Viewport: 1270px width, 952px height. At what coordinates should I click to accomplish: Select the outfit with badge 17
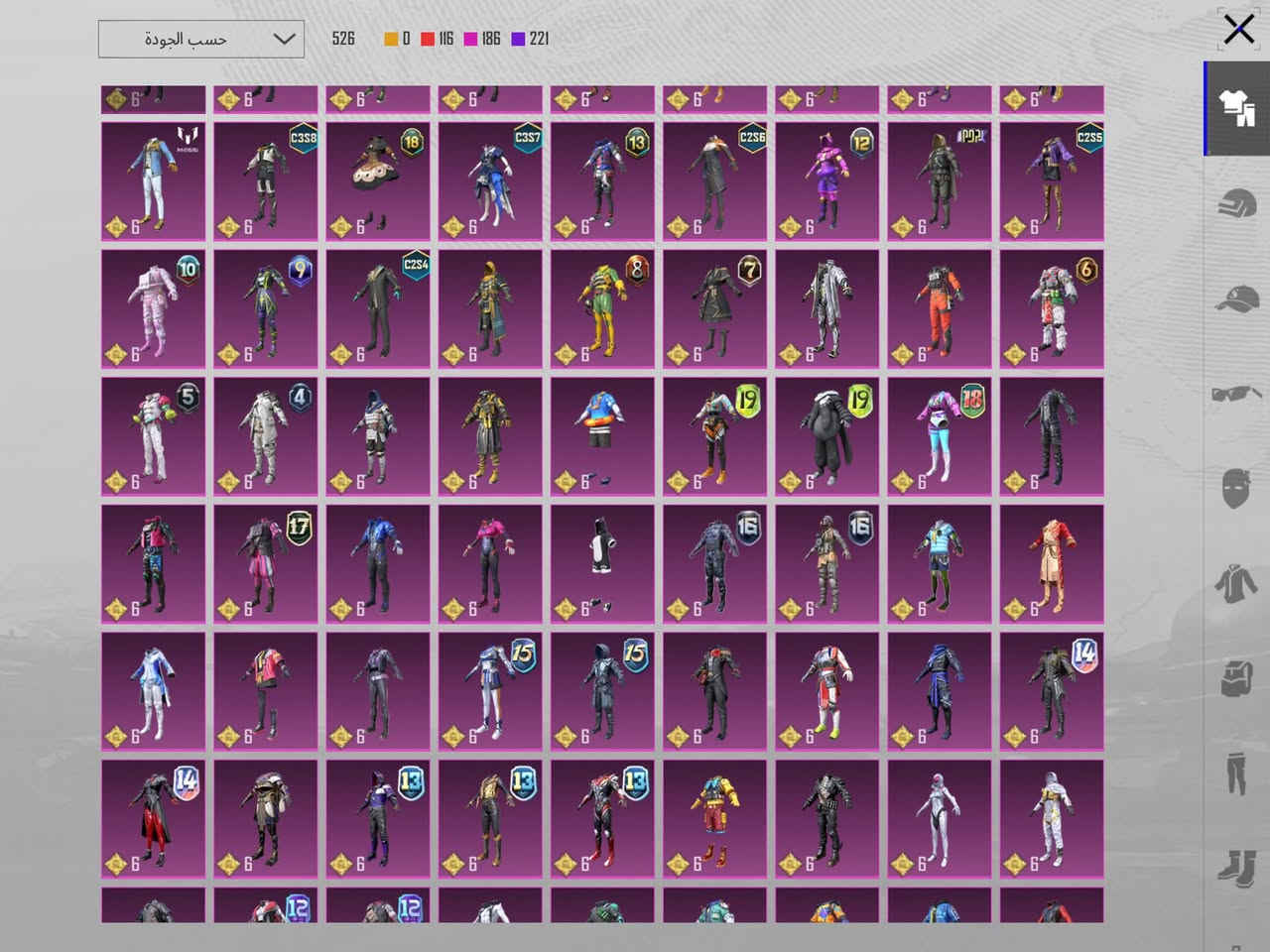(266, 564)
